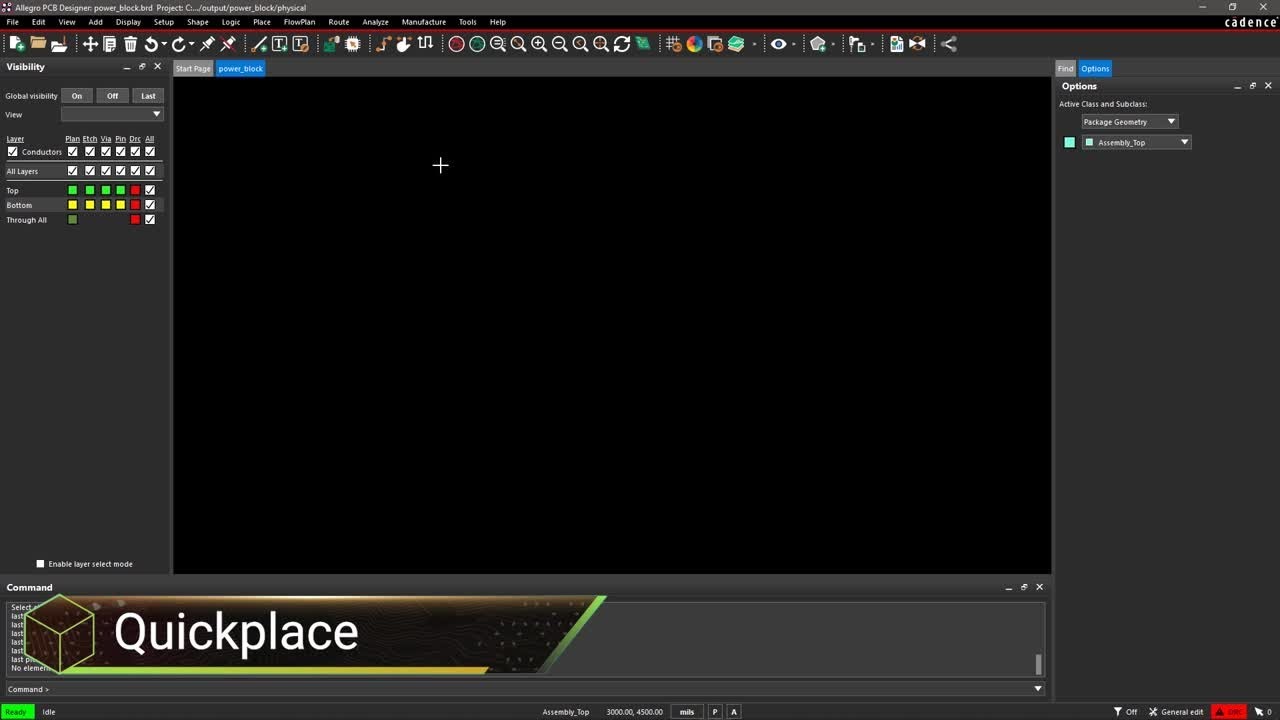Open the Undo dropdown arrow
The image size is (1280, 720).
point(164,44)
